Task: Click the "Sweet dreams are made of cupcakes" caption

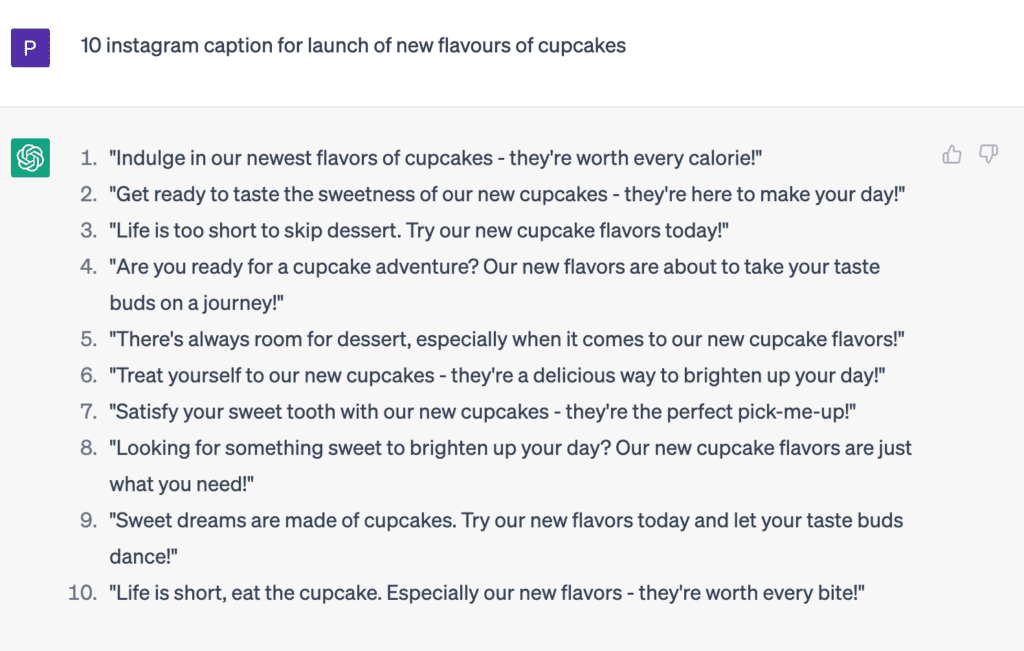Action: (x=506, y=520)
